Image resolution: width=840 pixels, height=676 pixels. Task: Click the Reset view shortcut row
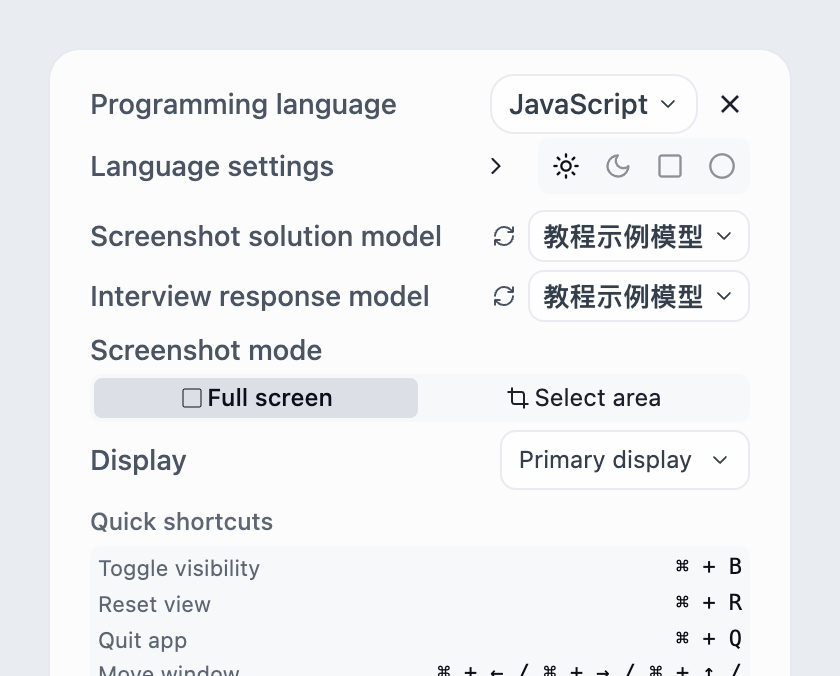pos(420,604)
